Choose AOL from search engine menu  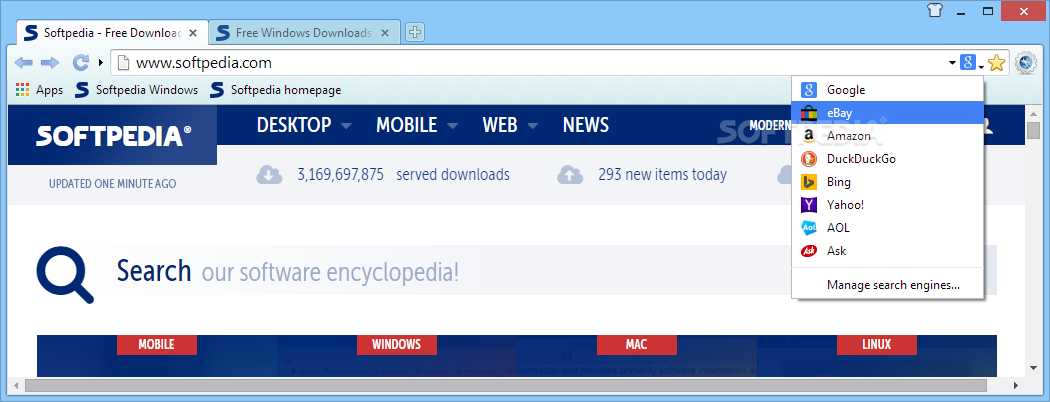887,228
